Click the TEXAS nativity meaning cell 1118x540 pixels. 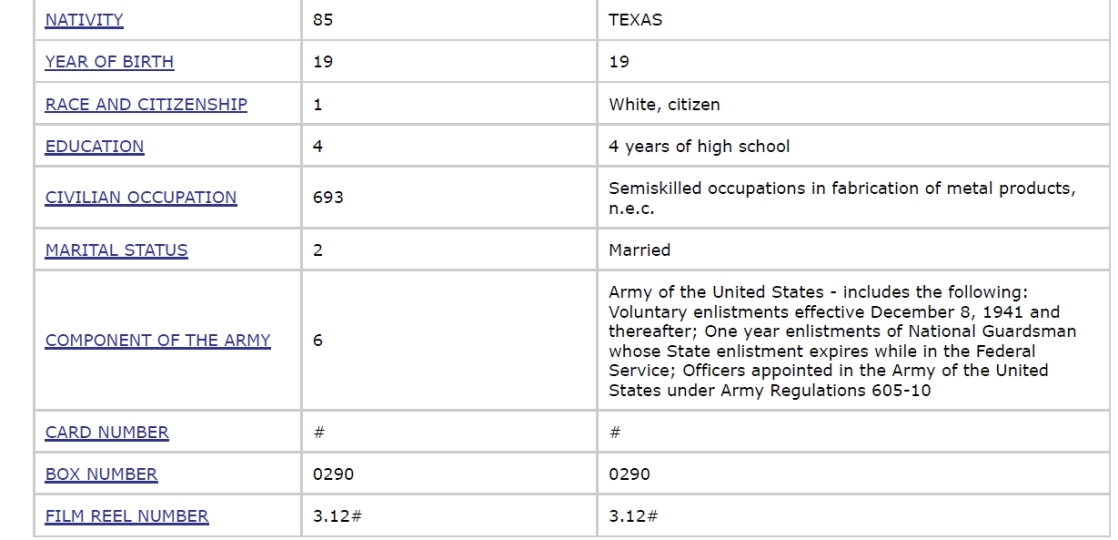[635, 20]
